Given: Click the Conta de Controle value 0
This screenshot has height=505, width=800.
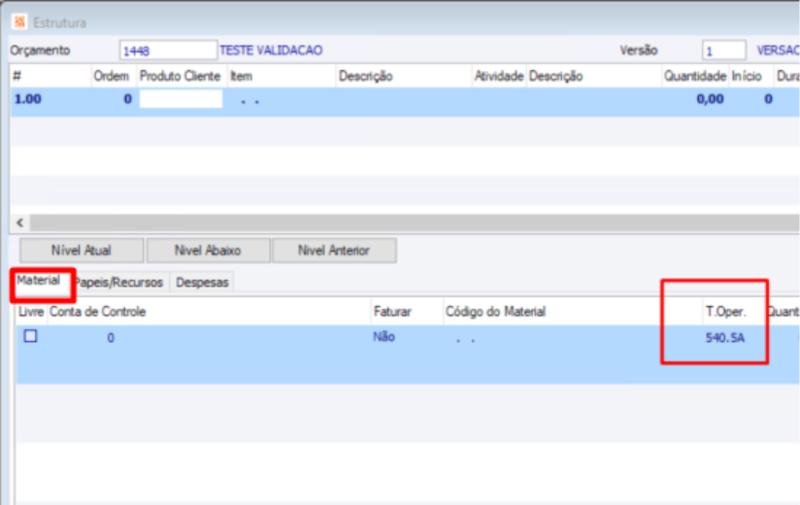Looking at the screenshot, I should coord(111,338).
